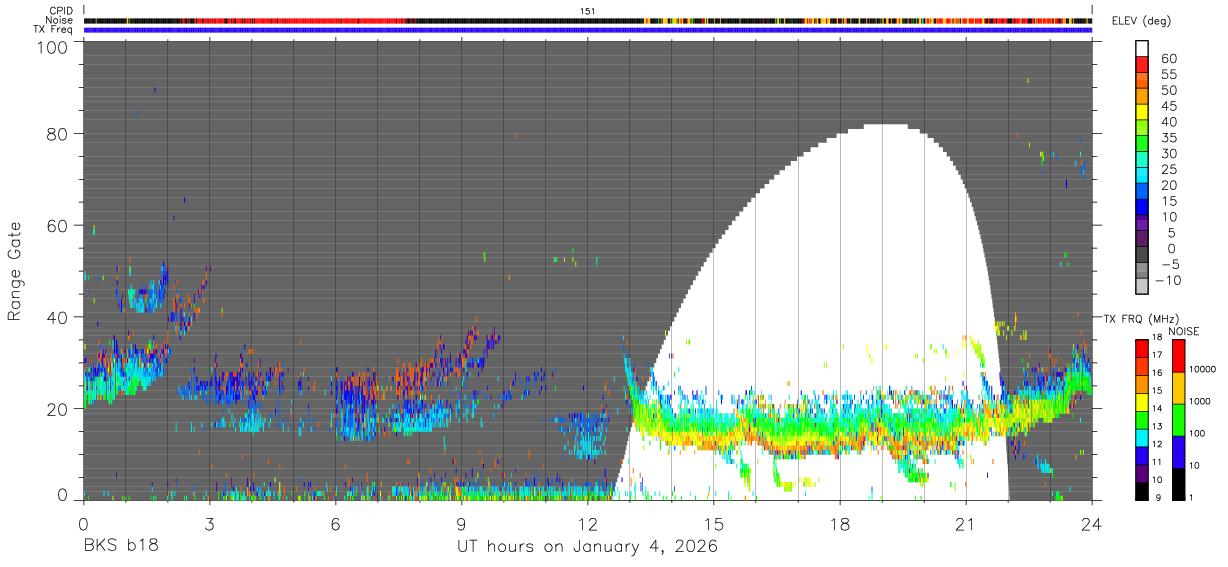Click the x-axis tick label "15"
Screen dimensions: 1228x567
pyautogui.click(x=713, y=523)
